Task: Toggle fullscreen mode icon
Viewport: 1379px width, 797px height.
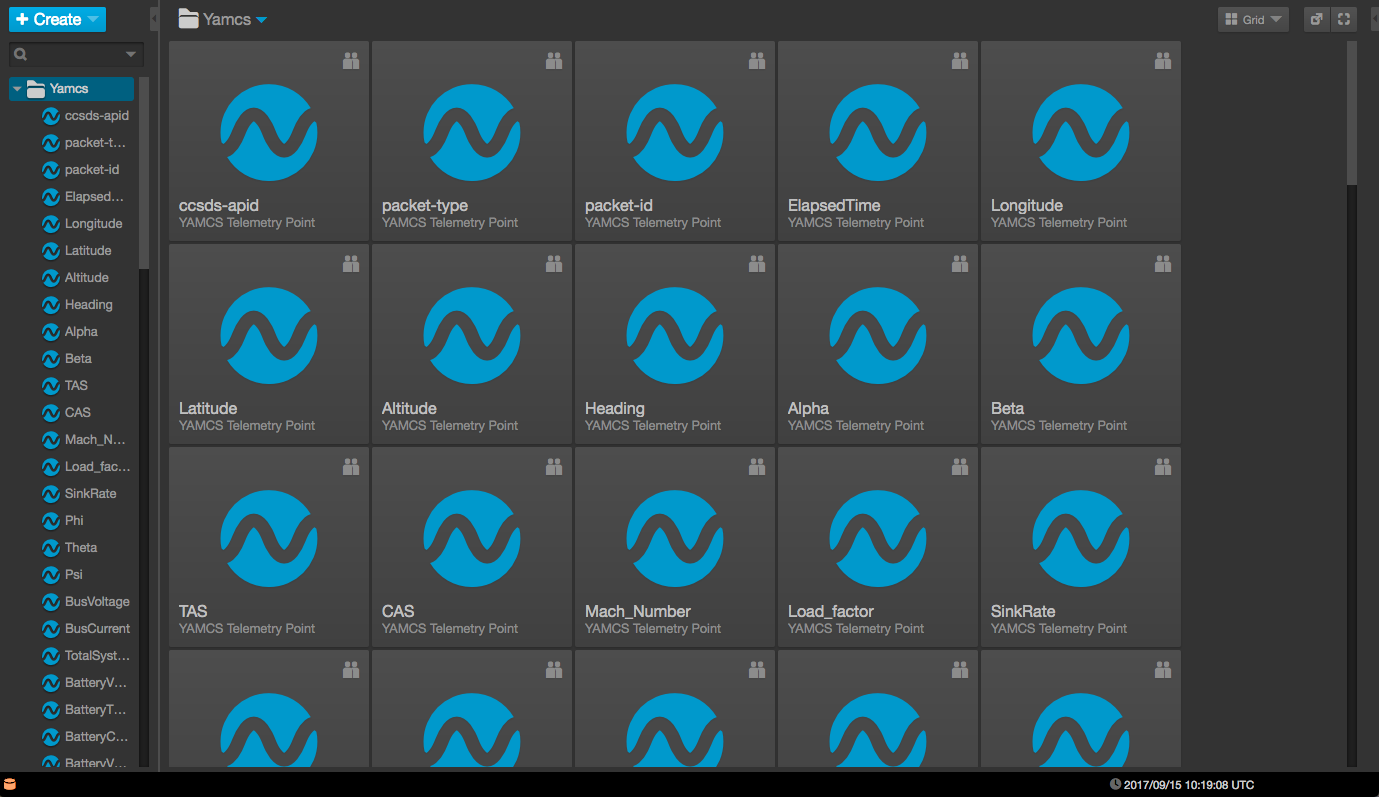Action: (1344, 19)
